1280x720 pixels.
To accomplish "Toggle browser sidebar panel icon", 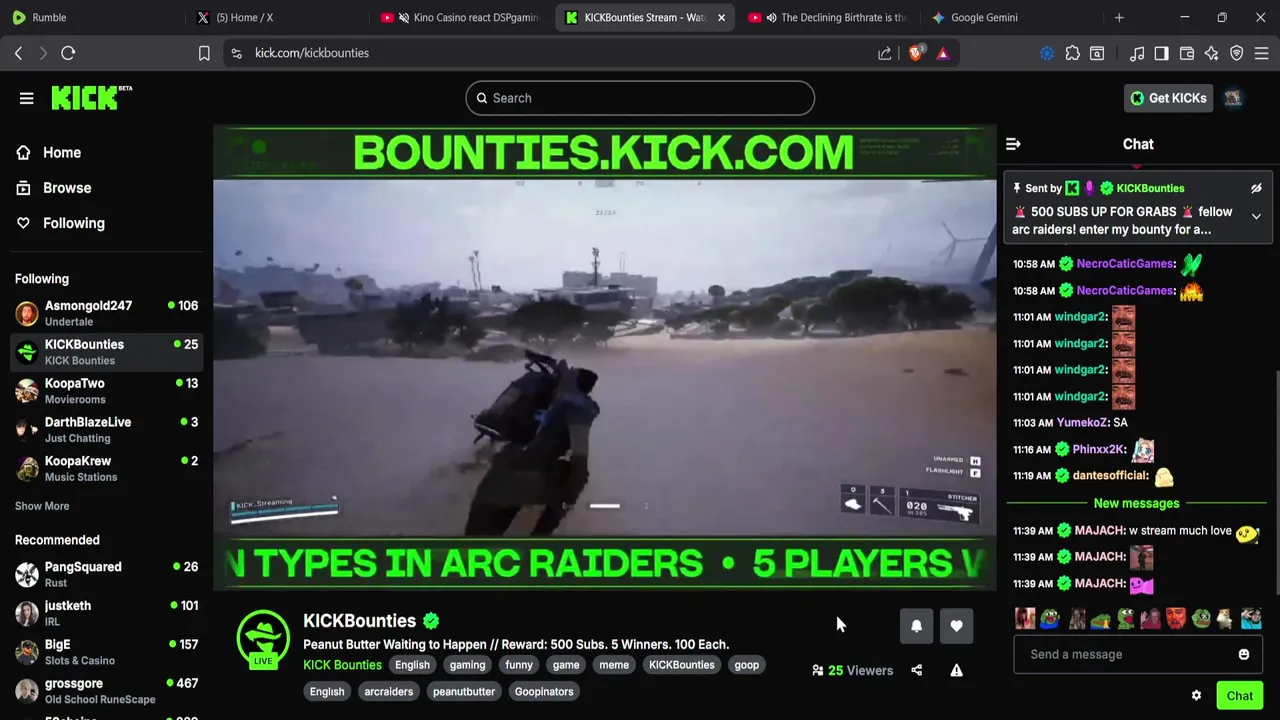I will pyautogui.click(x=1161, y=53).
